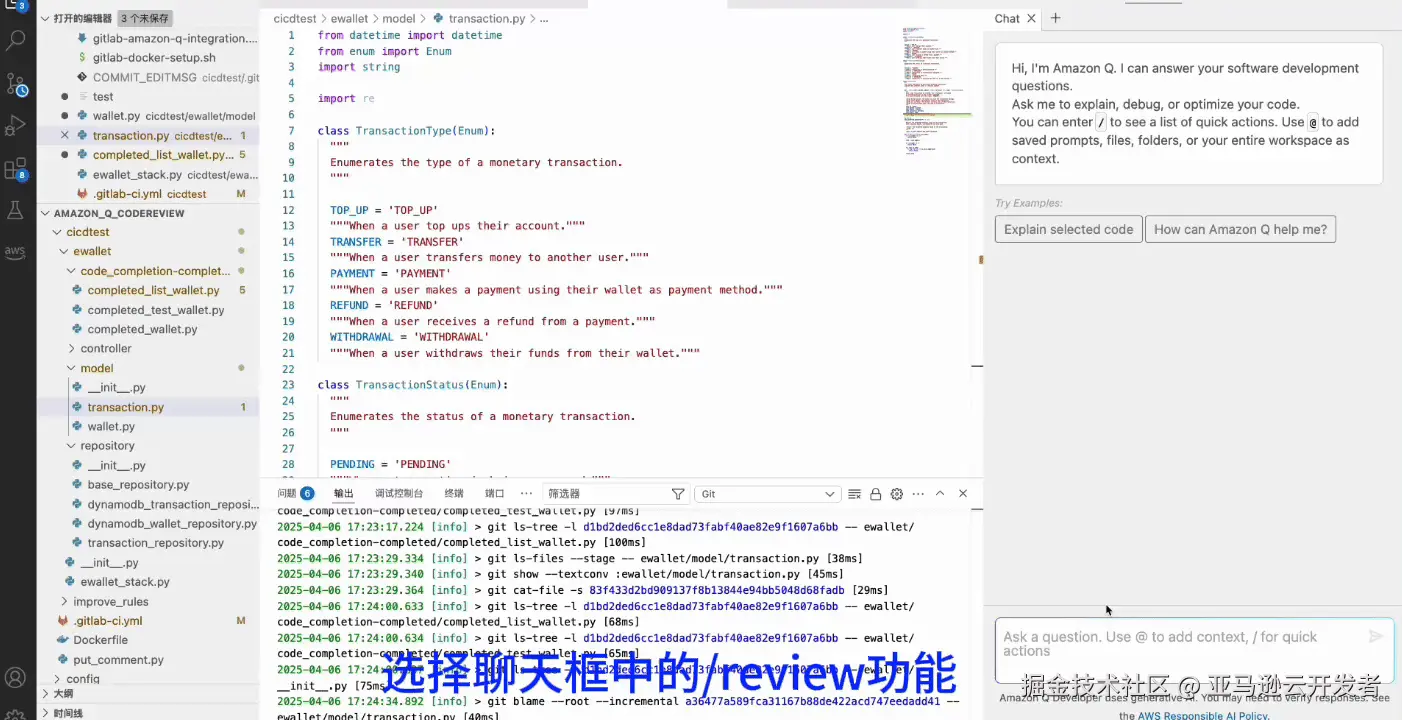Open the Run and Debug view
Screen dimensions: 1402x720
tap(16, 126)
